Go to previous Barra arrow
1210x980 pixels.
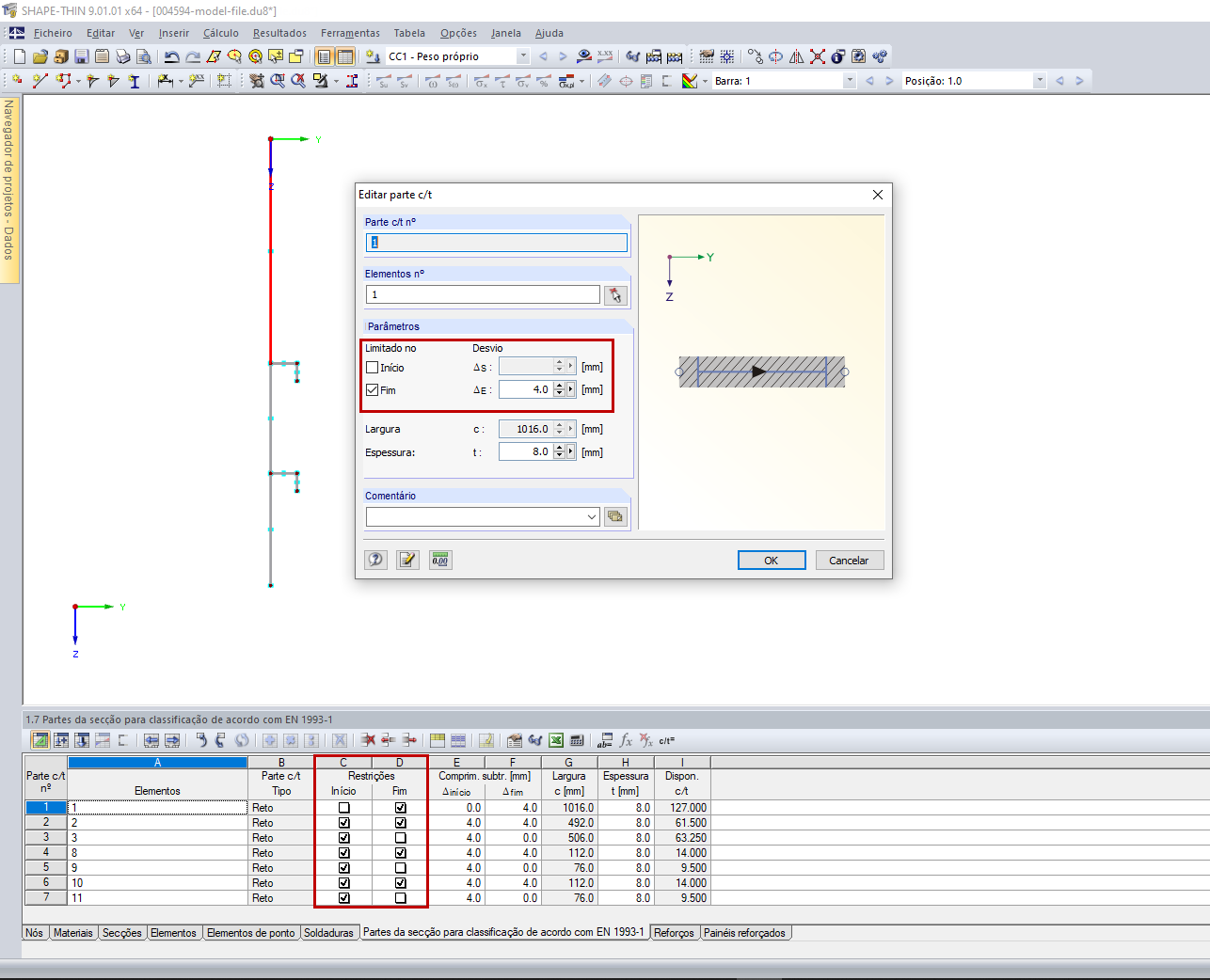click(869, 81)
